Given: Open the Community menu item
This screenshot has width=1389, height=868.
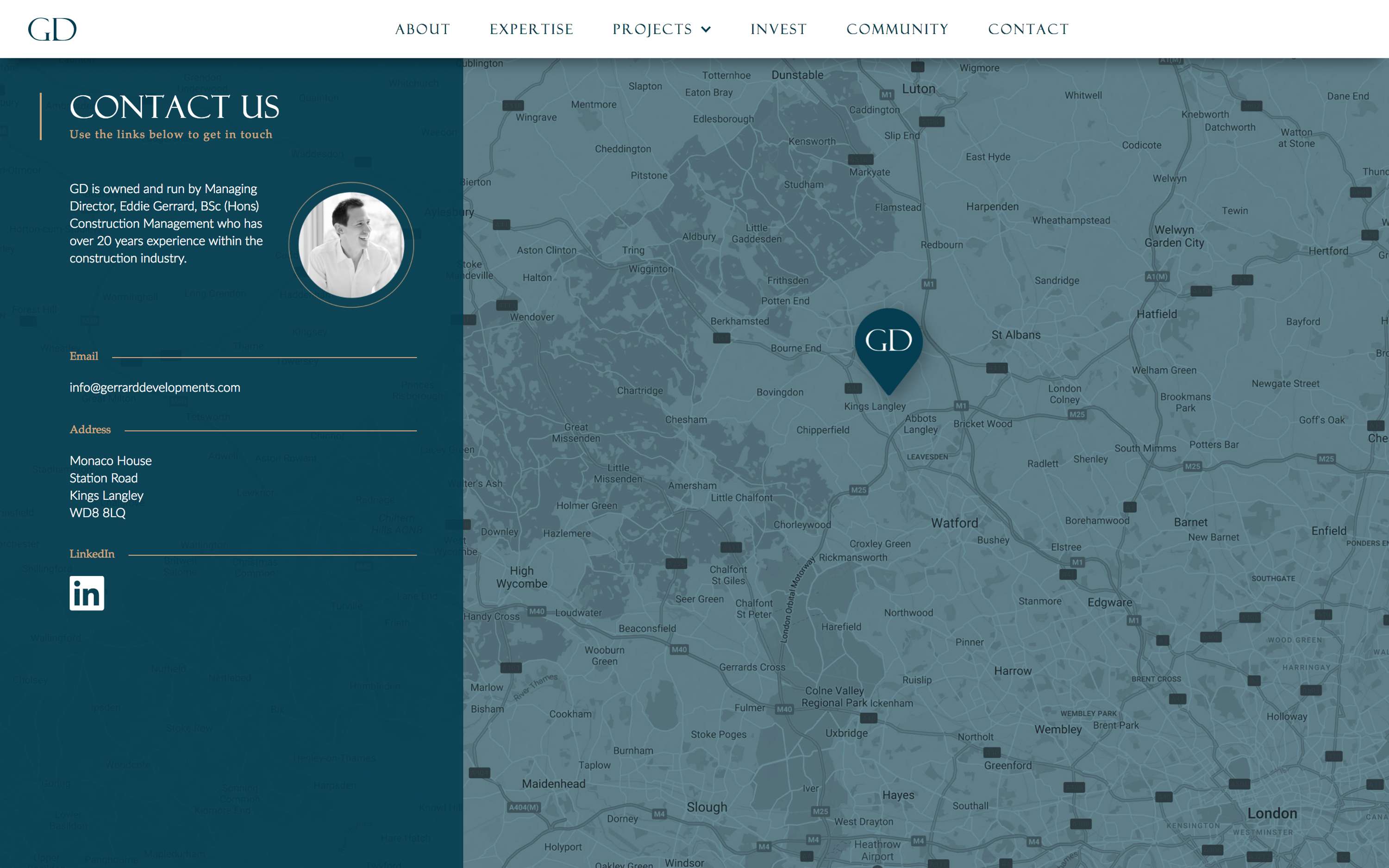Looking at the screenshot, I should 897,29.
